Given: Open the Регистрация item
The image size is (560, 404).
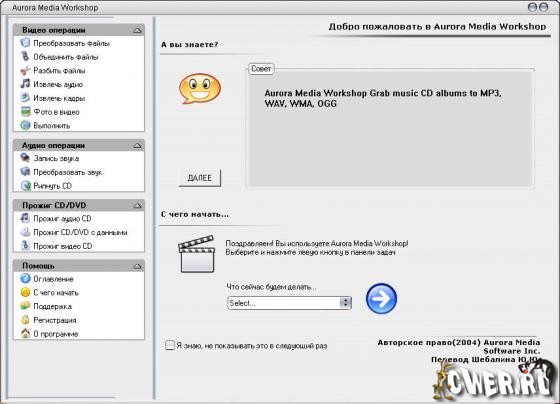Looking at the screenshot, I should 55,320.
